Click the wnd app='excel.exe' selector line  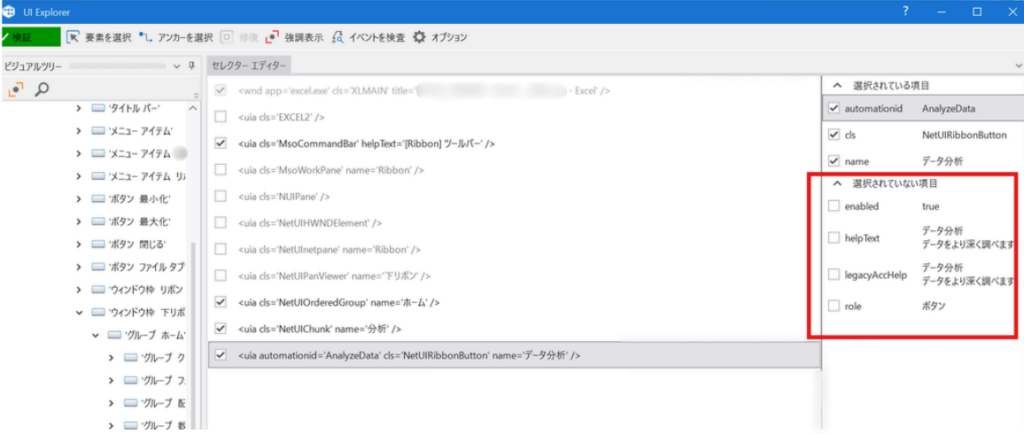click(424, 91)
